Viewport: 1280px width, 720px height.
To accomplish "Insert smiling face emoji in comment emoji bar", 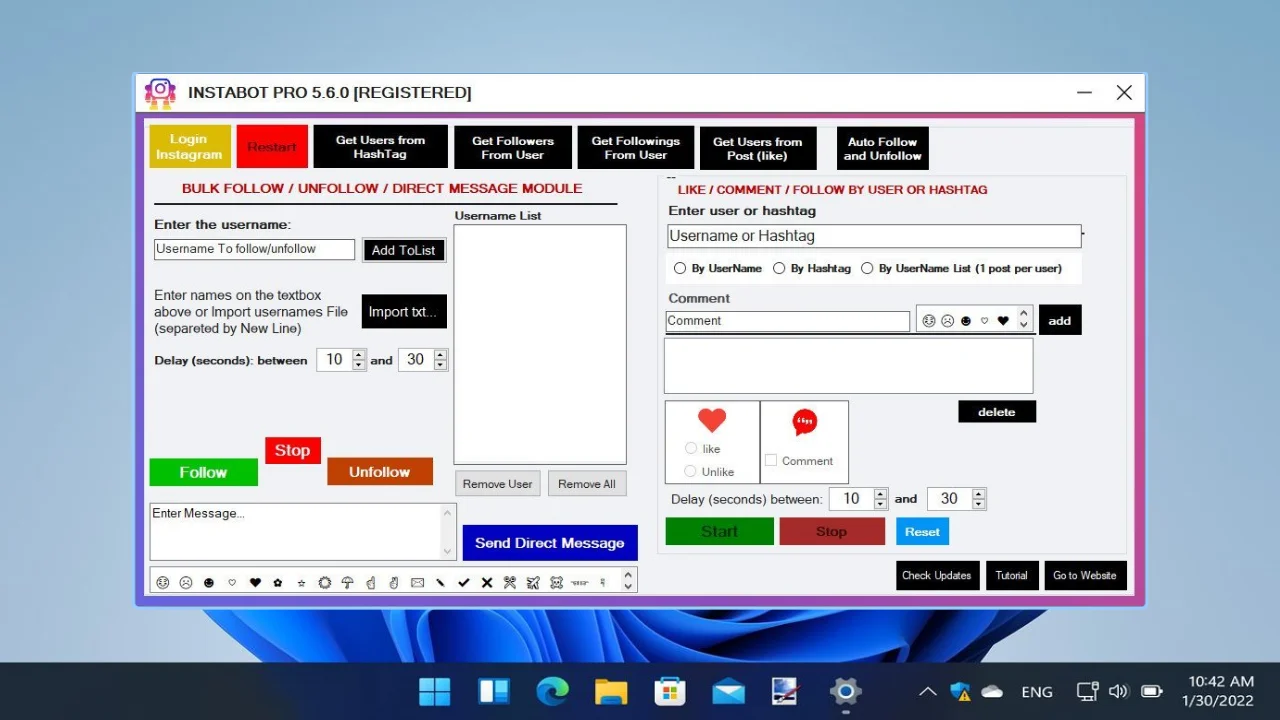I will (929, 321).
